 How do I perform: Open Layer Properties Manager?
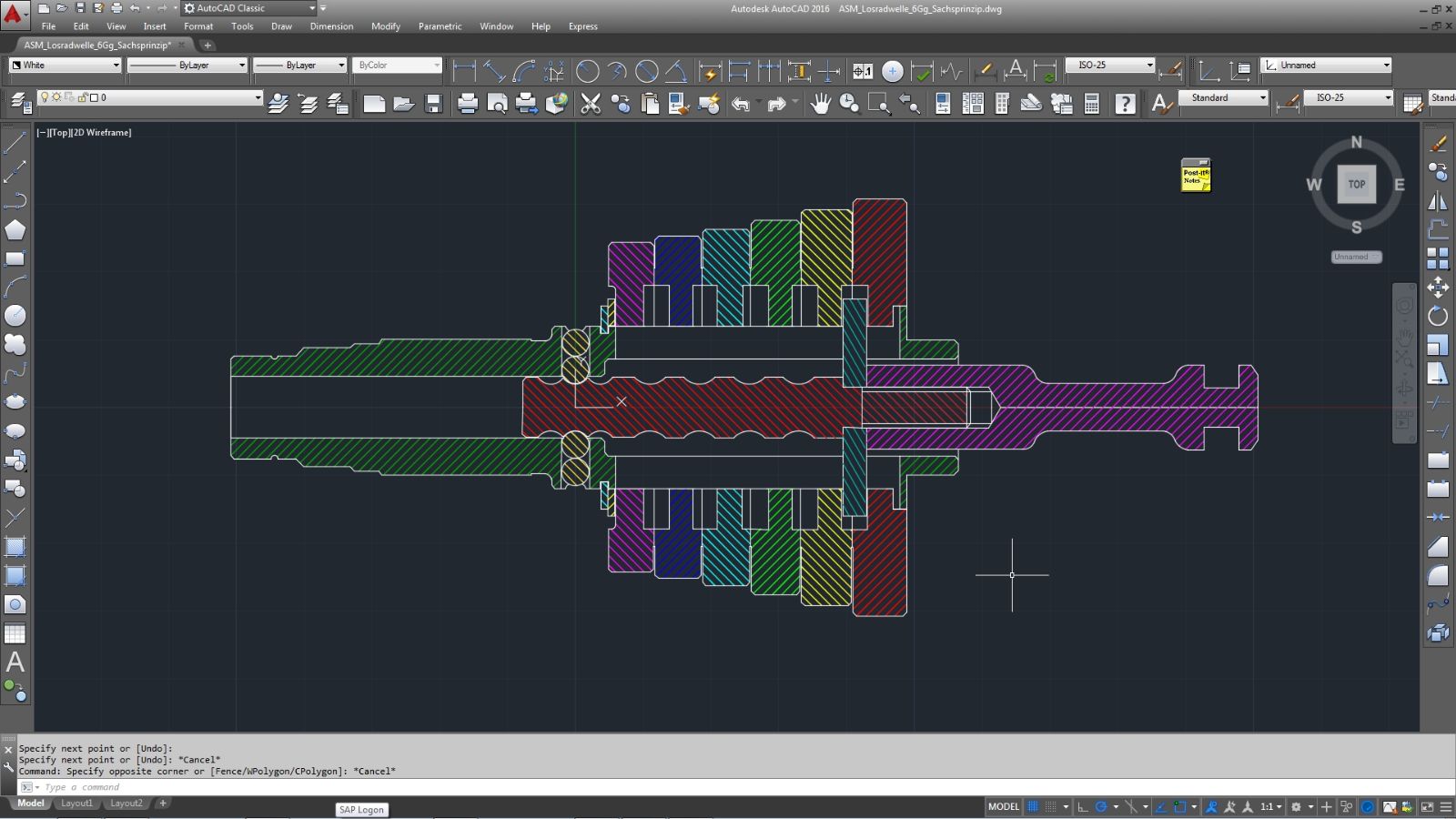pos(20,104)
